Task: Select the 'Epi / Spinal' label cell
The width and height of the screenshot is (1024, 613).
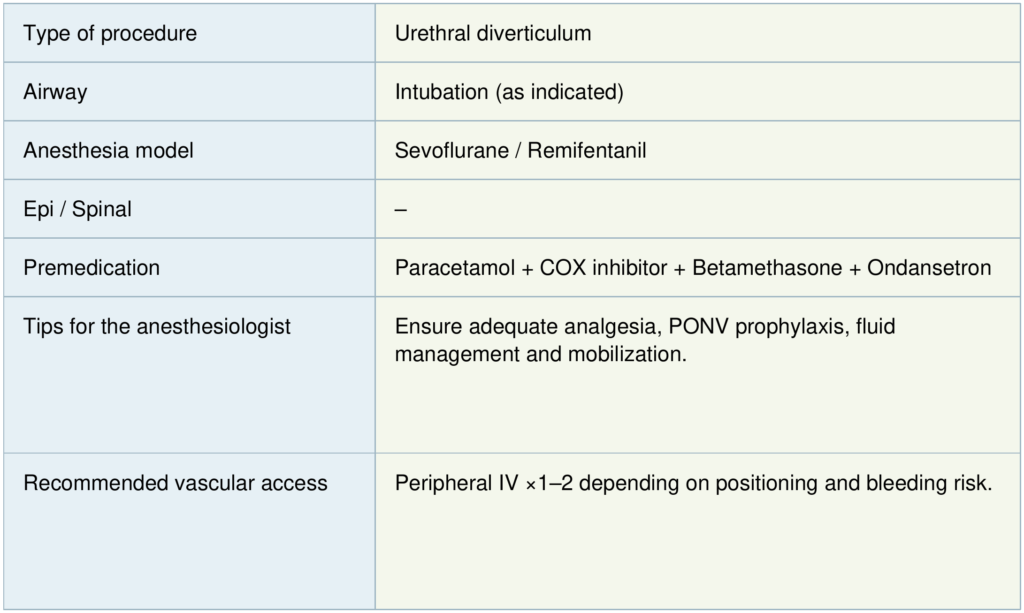Action: point(77,210)
